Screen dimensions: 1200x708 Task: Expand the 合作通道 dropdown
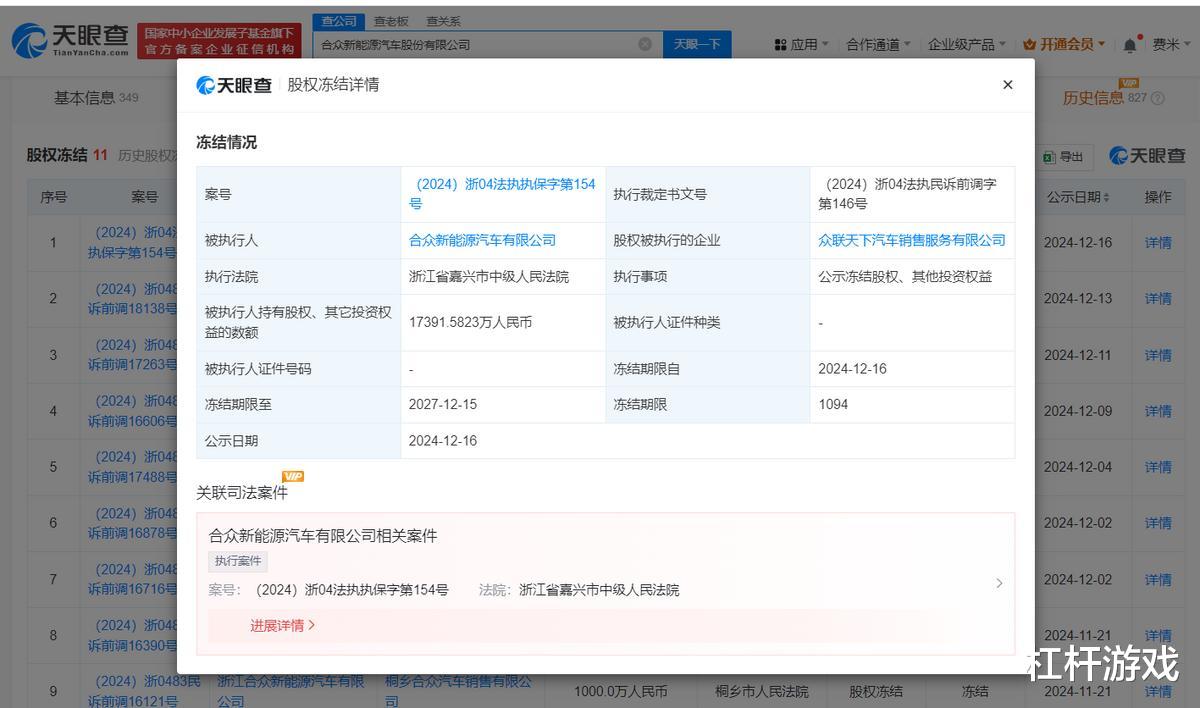click(x=879, y=44)
